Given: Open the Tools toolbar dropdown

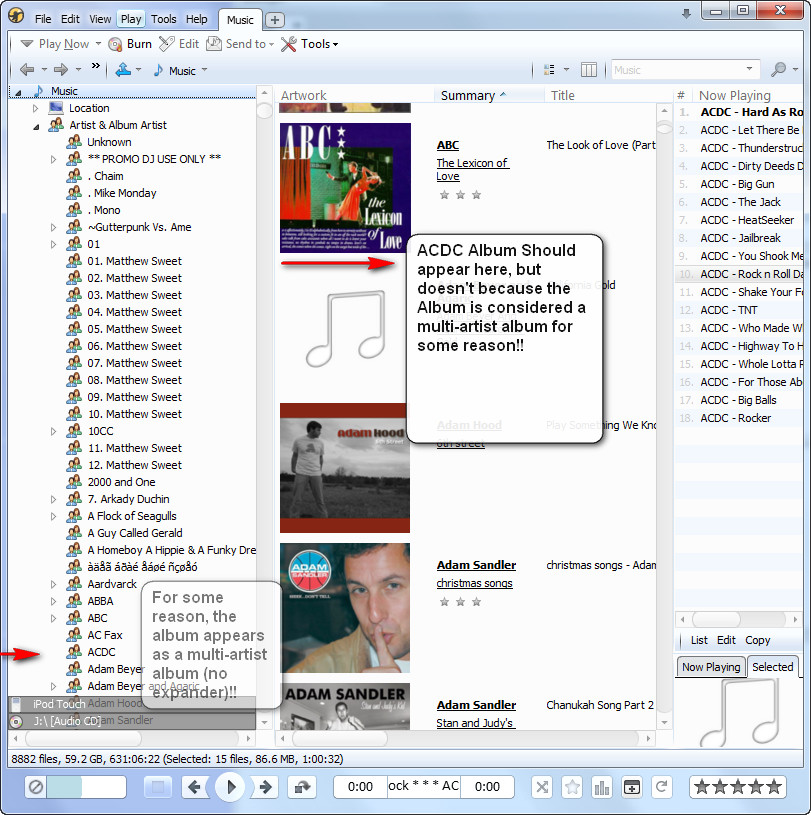Looking at the screenshot, I should (309, 44).
